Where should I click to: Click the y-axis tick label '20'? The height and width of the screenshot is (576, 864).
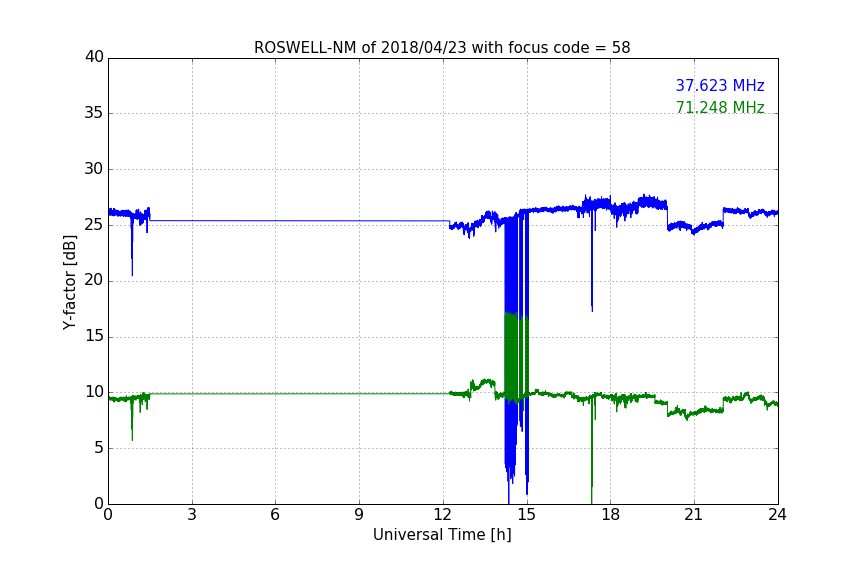[x=94, y=280]
